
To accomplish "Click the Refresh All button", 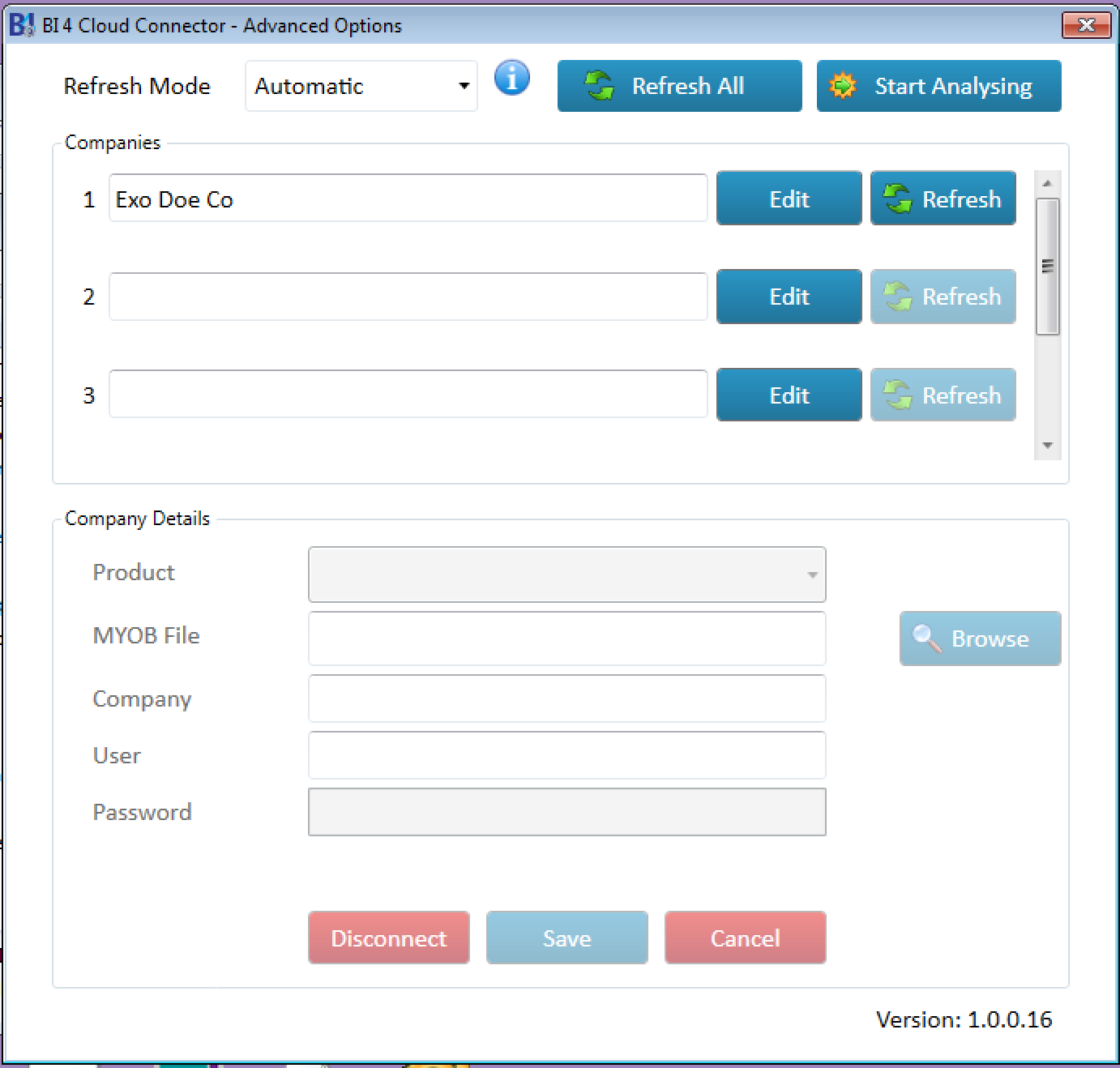I will pyautogui.click(x=679, y=86).
